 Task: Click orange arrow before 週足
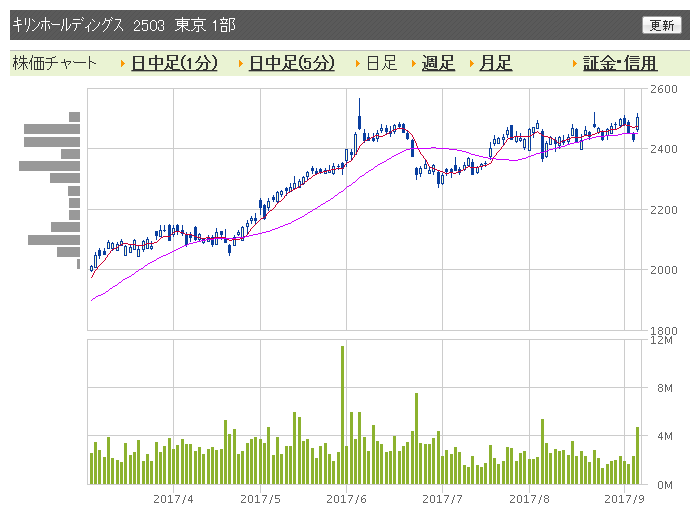coord(414,64)
